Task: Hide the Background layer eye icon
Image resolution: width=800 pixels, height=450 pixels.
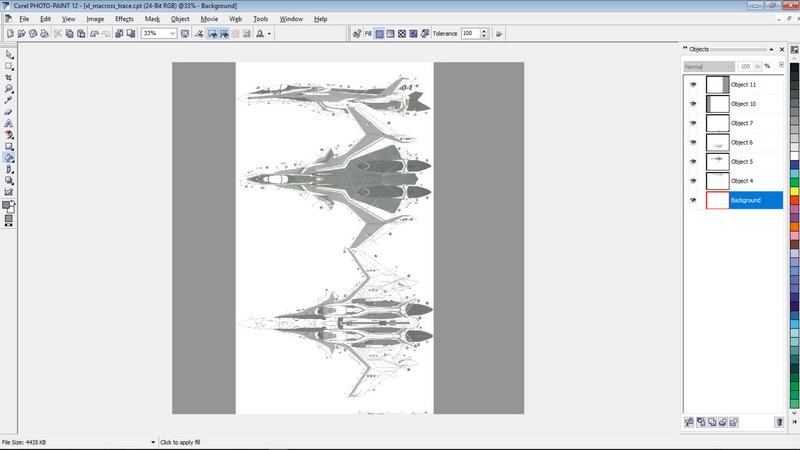Action: tap(692, 201)
